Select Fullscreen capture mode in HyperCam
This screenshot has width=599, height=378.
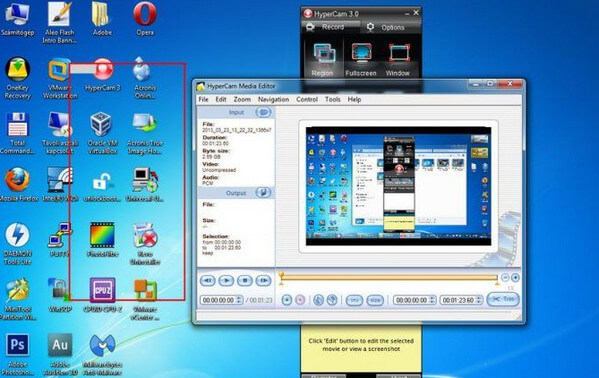tap(361, 59)
